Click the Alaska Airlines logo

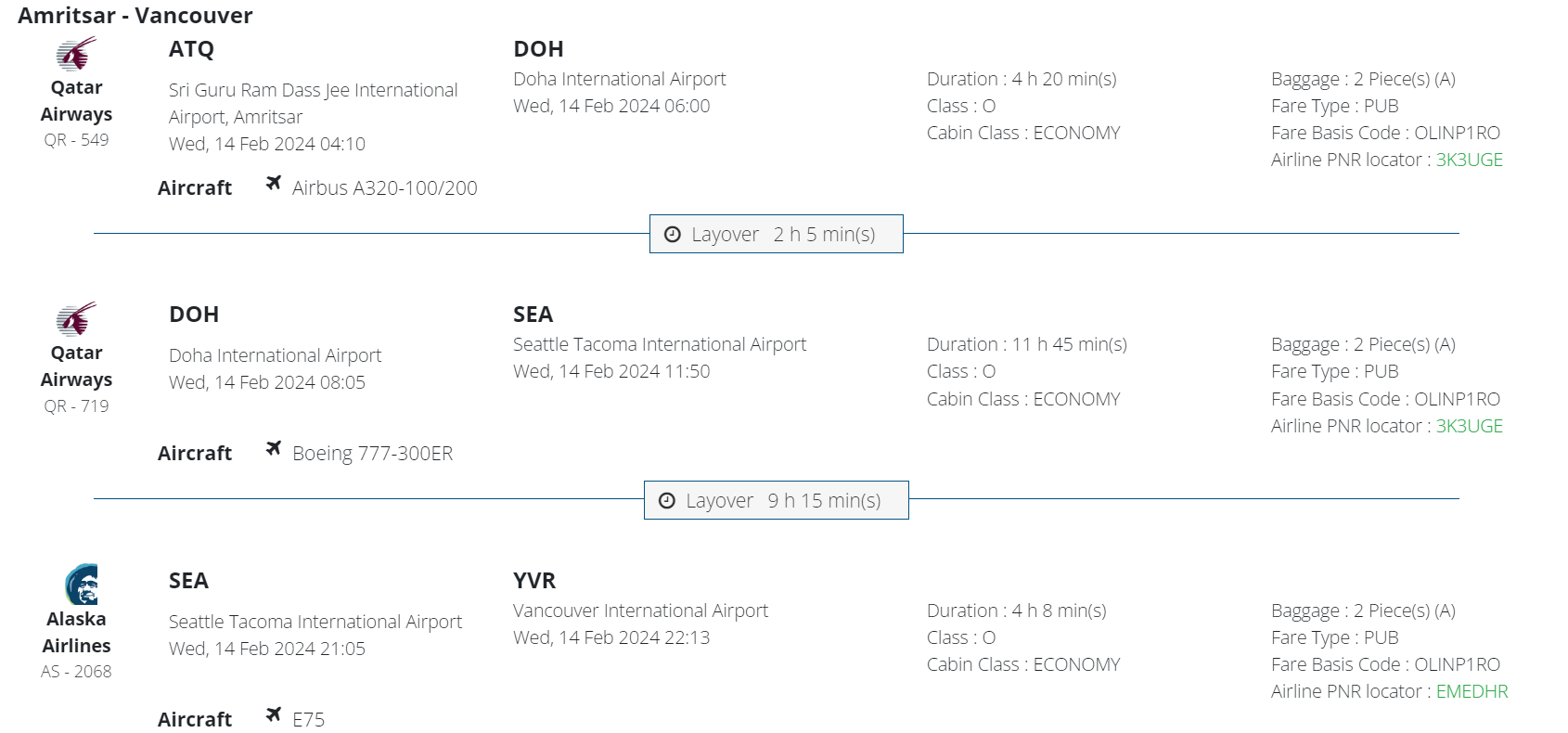82,585
